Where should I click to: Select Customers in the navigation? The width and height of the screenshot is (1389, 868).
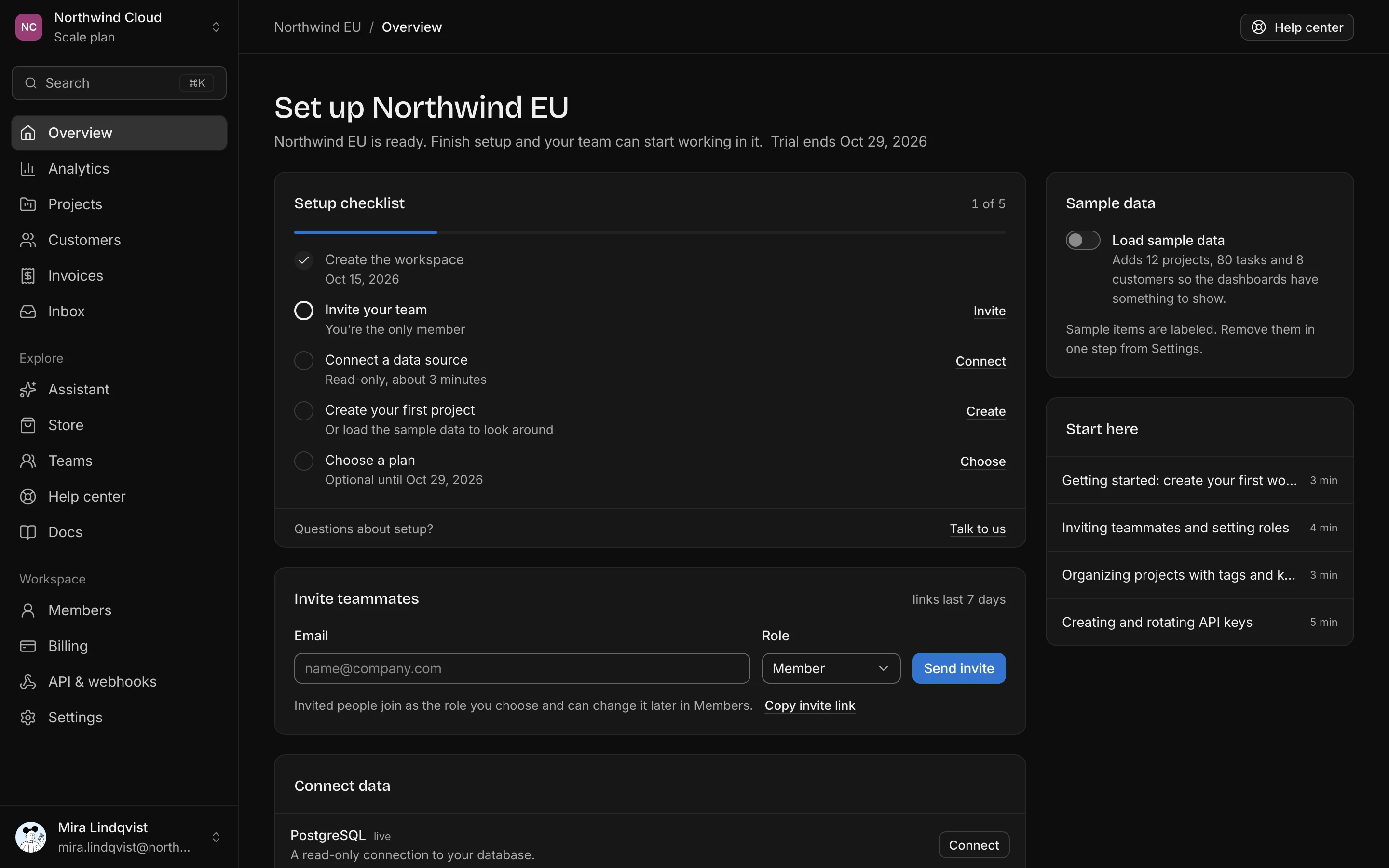(x=120, y=240)
